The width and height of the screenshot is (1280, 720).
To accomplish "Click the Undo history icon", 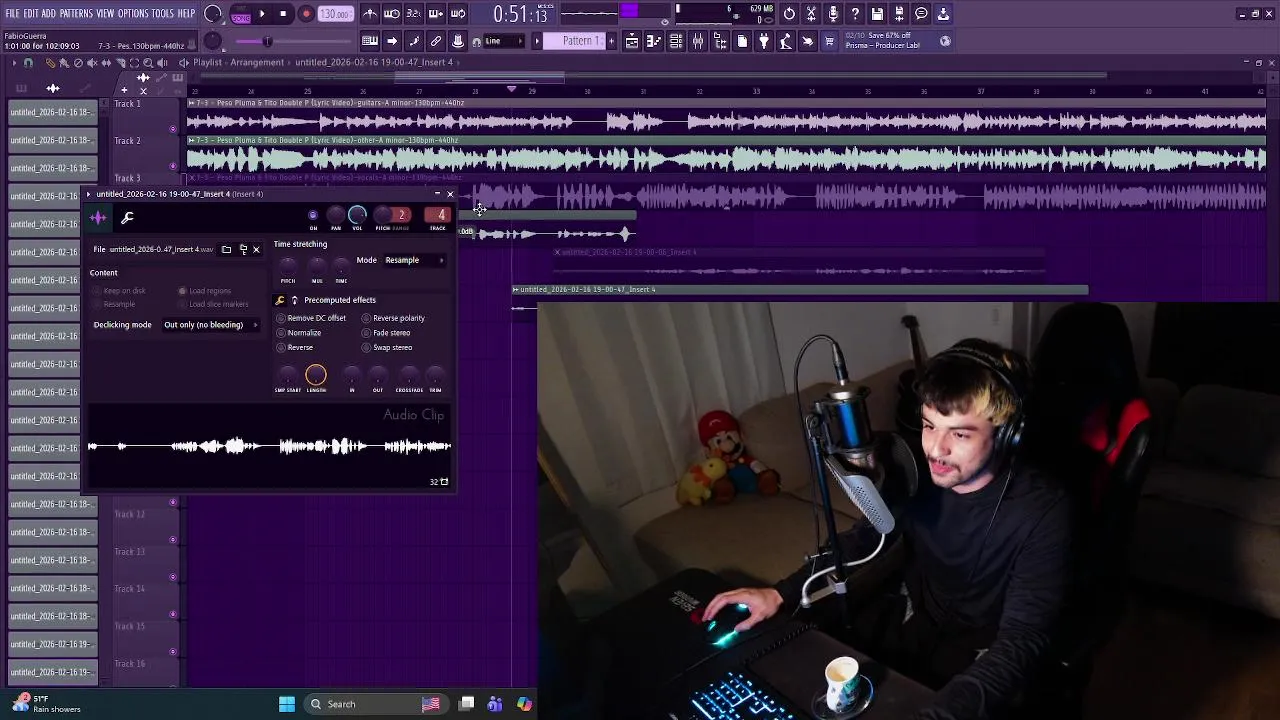I will tap(789, 14).
